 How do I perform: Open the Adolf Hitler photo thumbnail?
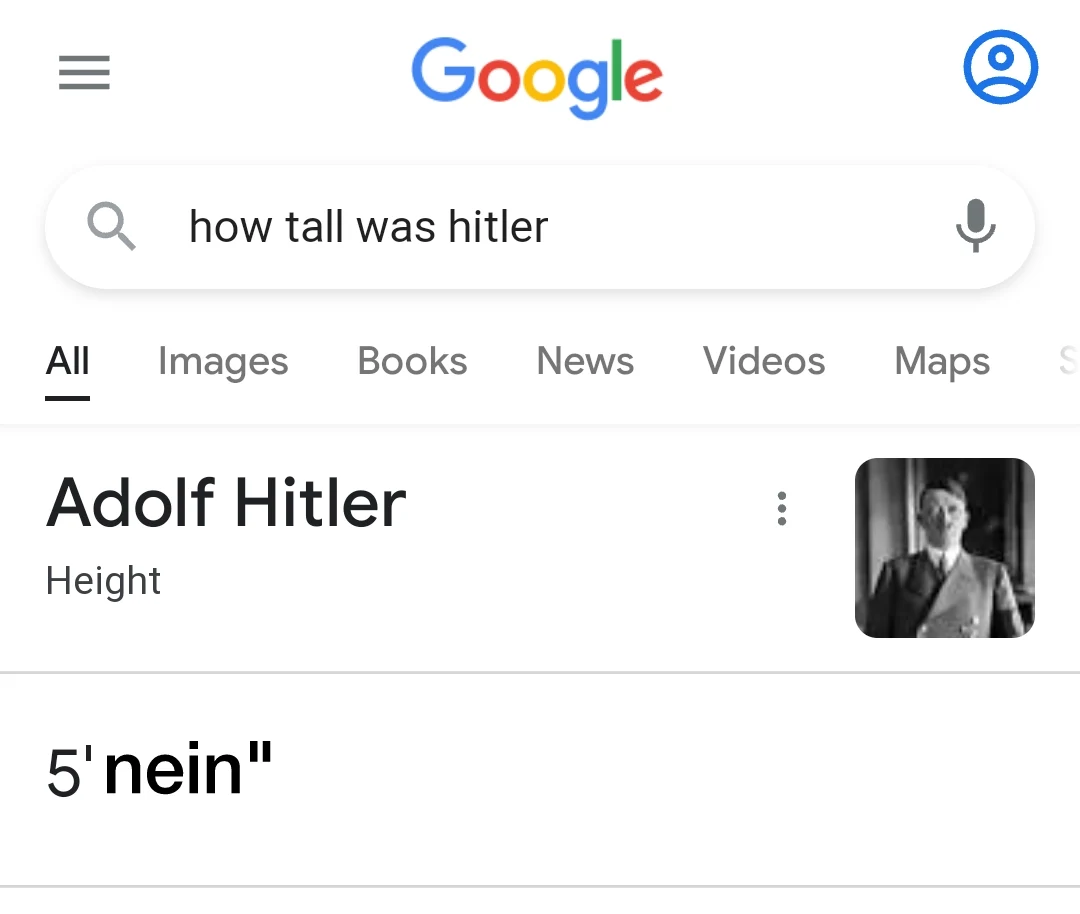[944, 547]
